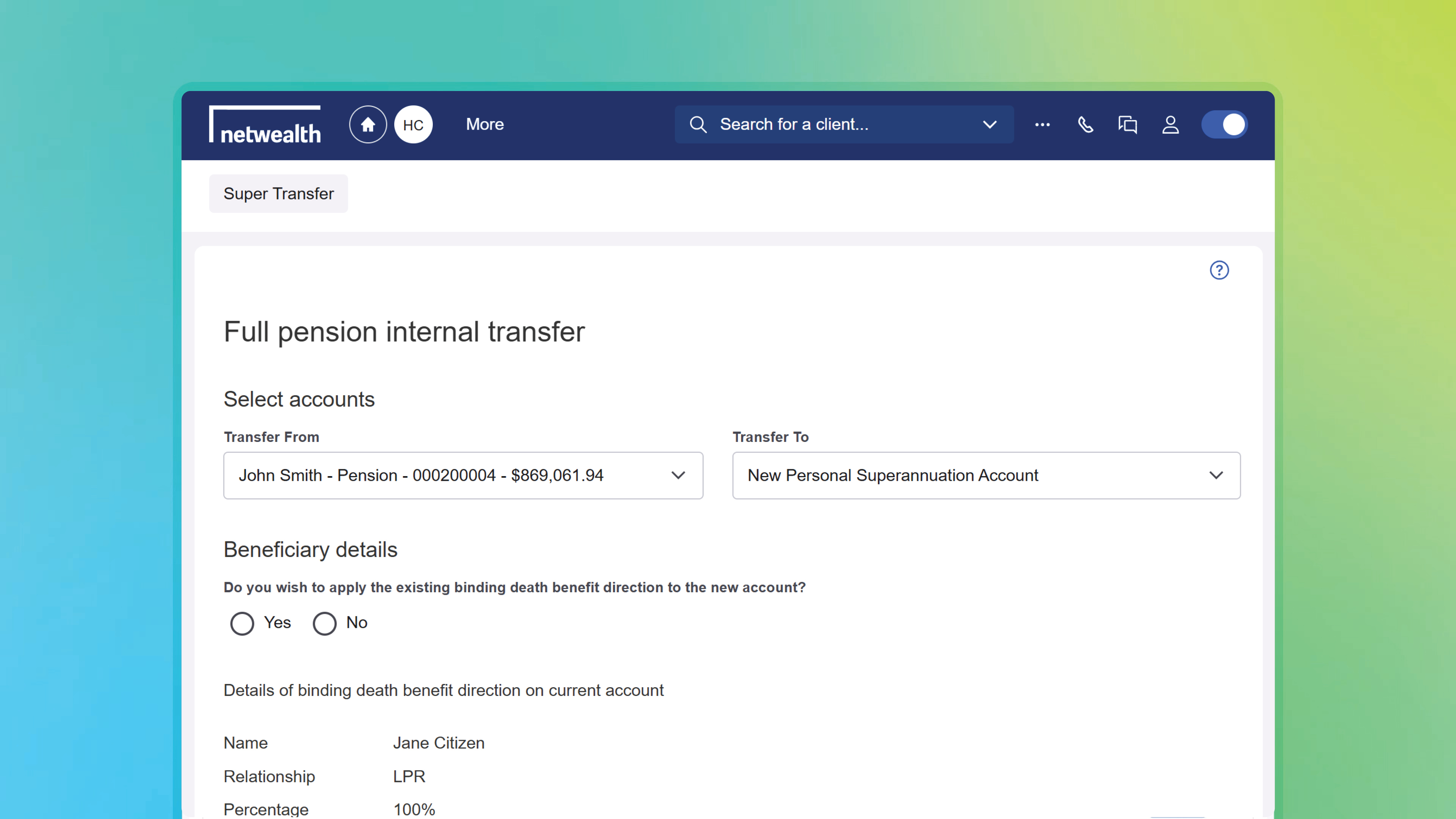The image size is (1456, 819).
Task: Open the chat messages icon
Action: 1128,124
